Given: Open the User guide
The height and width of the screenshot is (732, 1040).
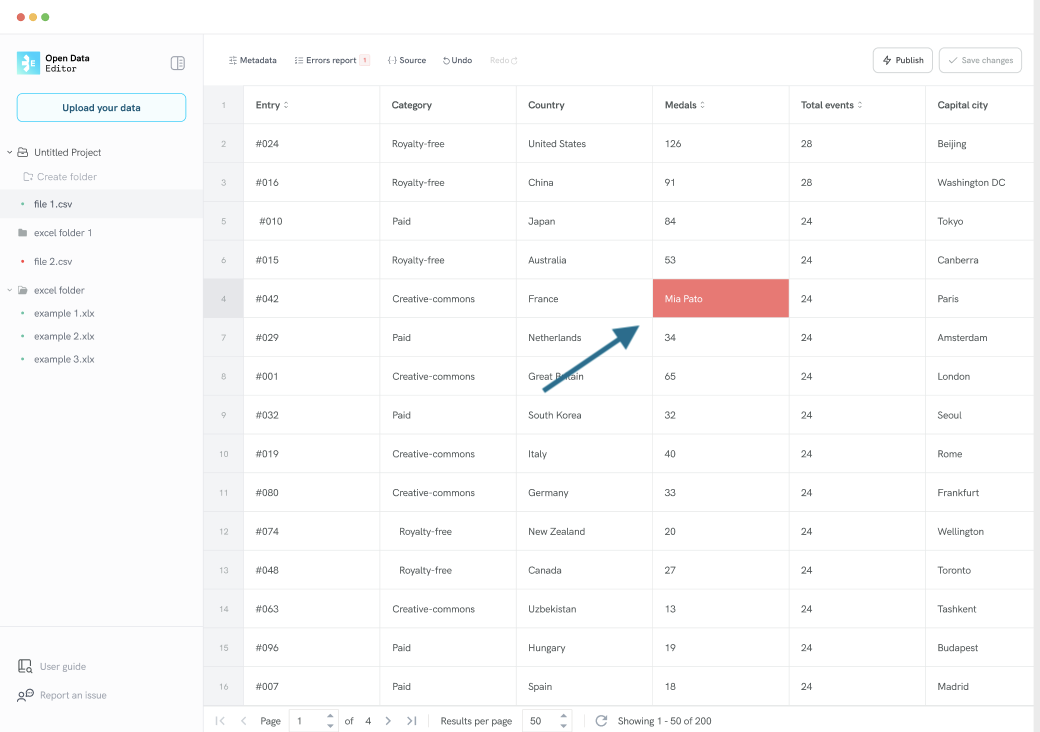Looking at the screenshot, I should (62, 667).
